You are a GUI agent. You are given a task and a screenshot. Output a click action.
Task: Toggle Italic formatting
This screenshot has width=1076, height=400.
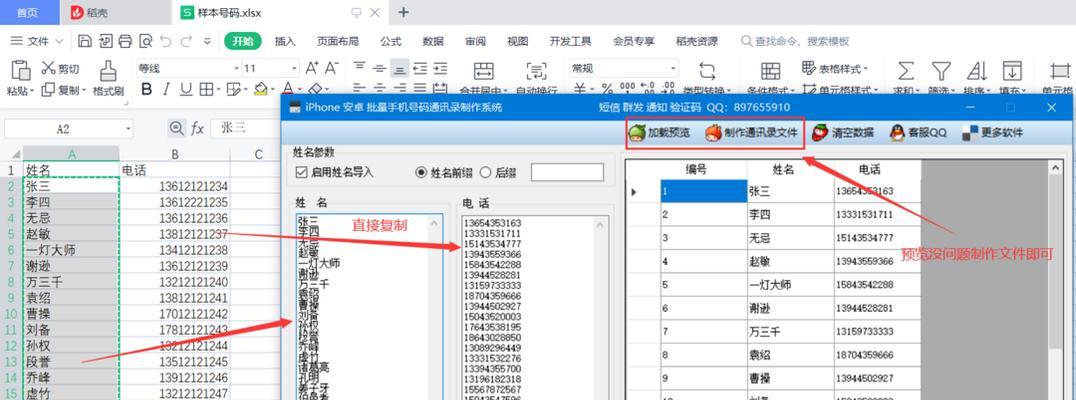point(166,89)
